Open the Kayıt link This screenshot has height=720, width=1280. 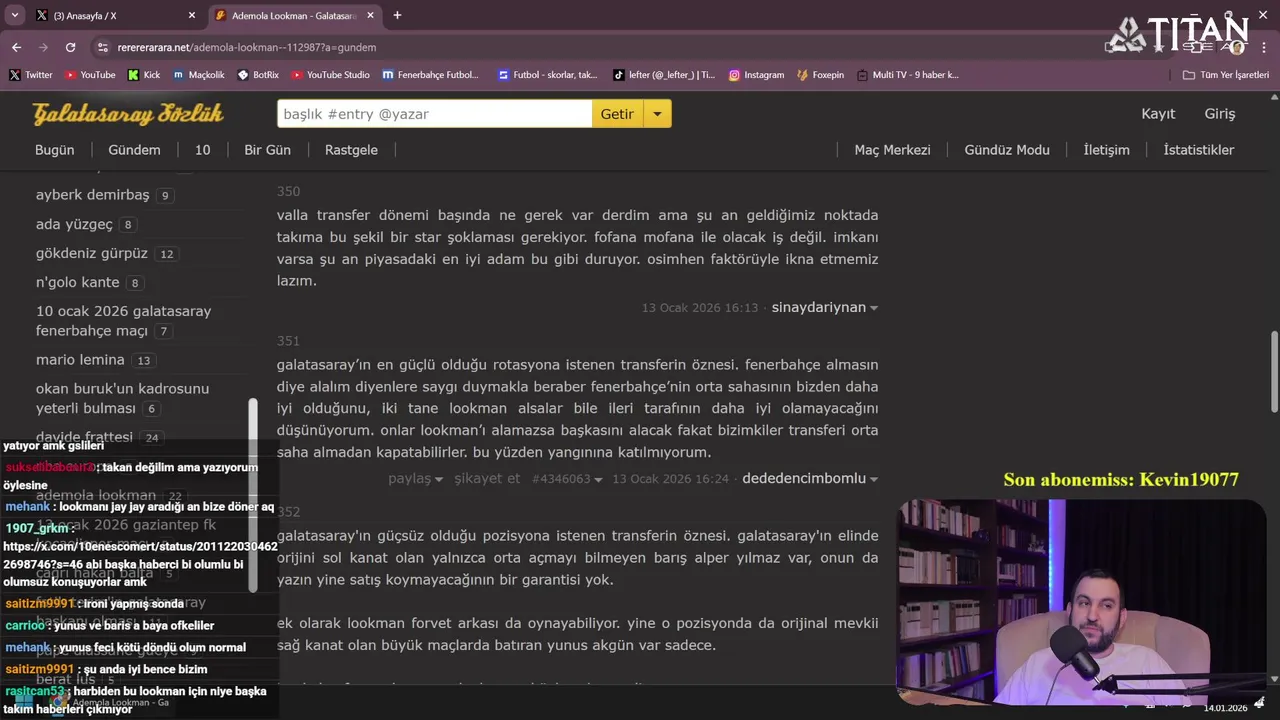[x=1158, y=114]
